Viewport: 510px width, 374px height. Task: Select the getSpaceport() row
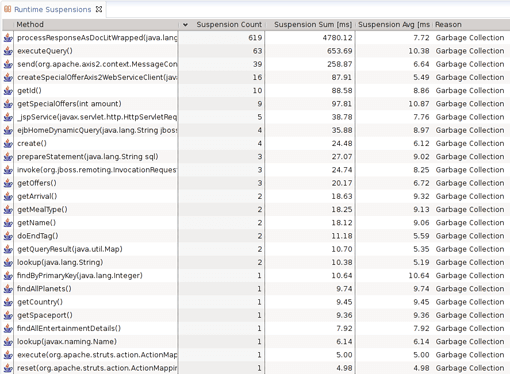click(x=256, y=315)
